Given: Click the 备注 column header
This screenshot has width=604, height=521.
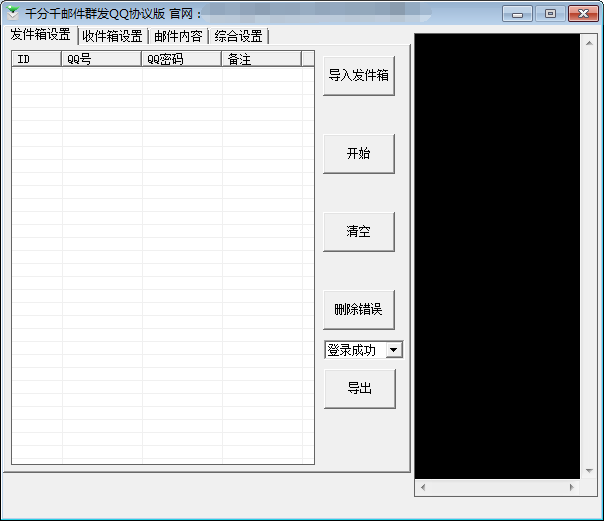Looking at the screenshot, I should click(x=262, y=59).
